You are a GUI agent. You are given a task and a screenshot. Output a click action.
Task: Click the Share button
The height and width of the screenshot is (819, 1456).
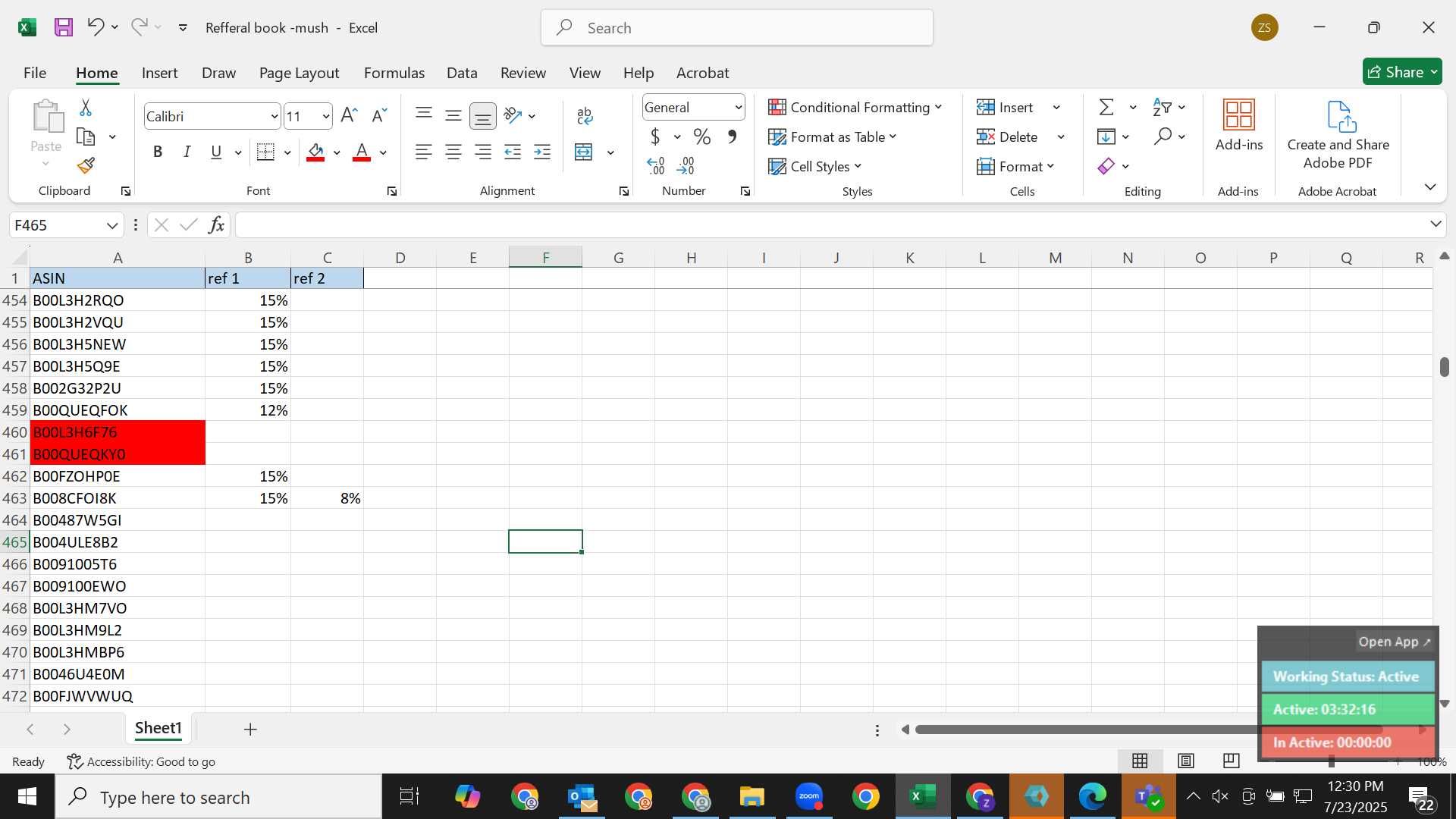[x=1402, y=72]
